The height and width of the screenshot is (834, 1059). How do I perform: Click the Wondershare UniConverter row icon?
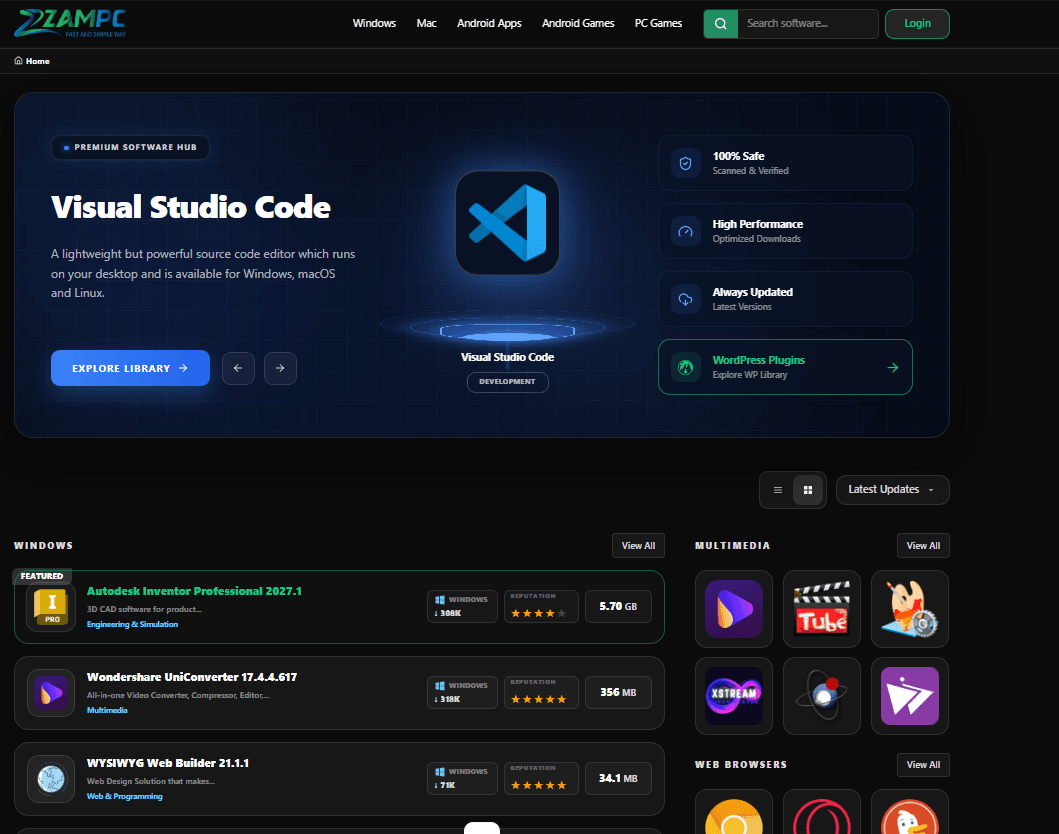[x=51, y=693]
